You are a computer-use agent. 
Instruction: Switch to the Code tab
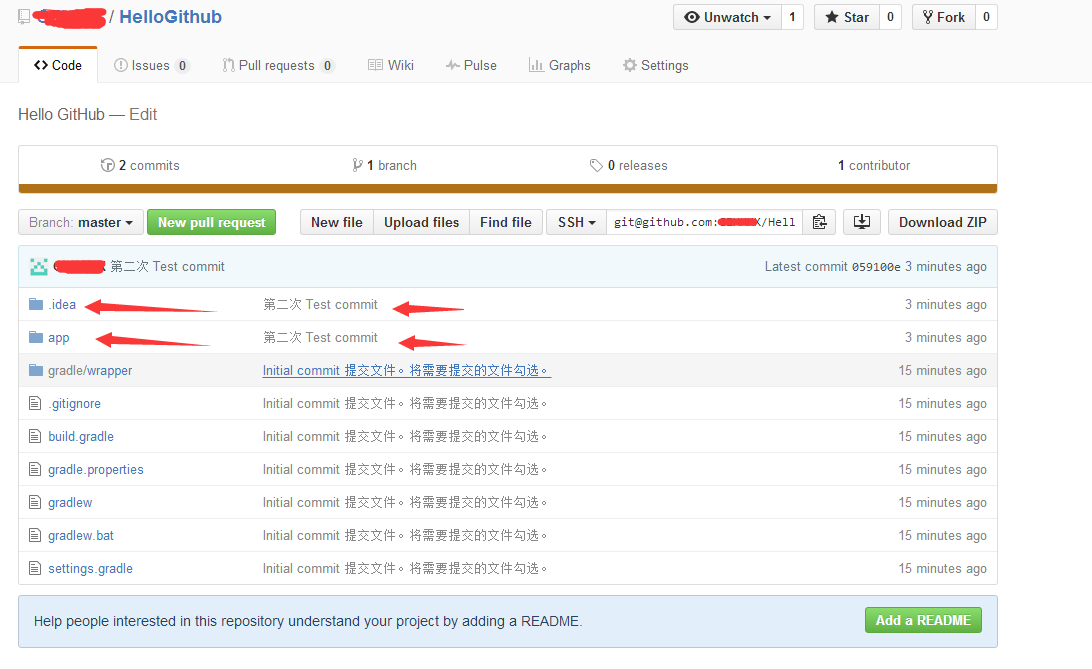58,65
